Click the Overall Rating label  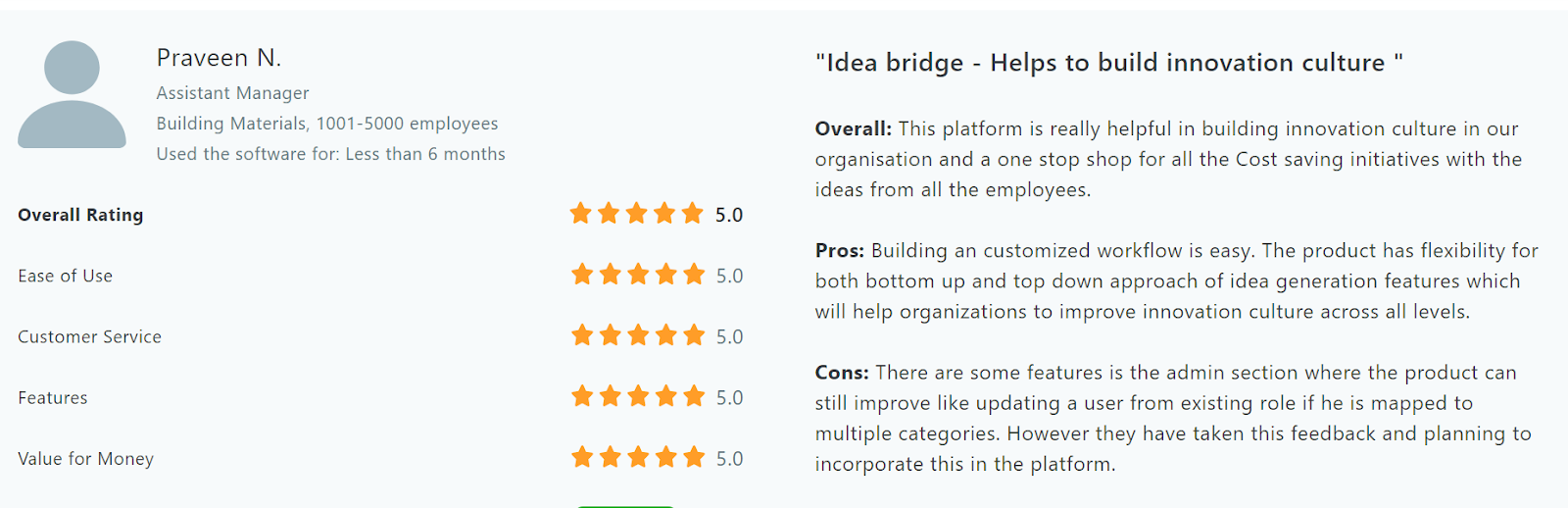point(80,215)
